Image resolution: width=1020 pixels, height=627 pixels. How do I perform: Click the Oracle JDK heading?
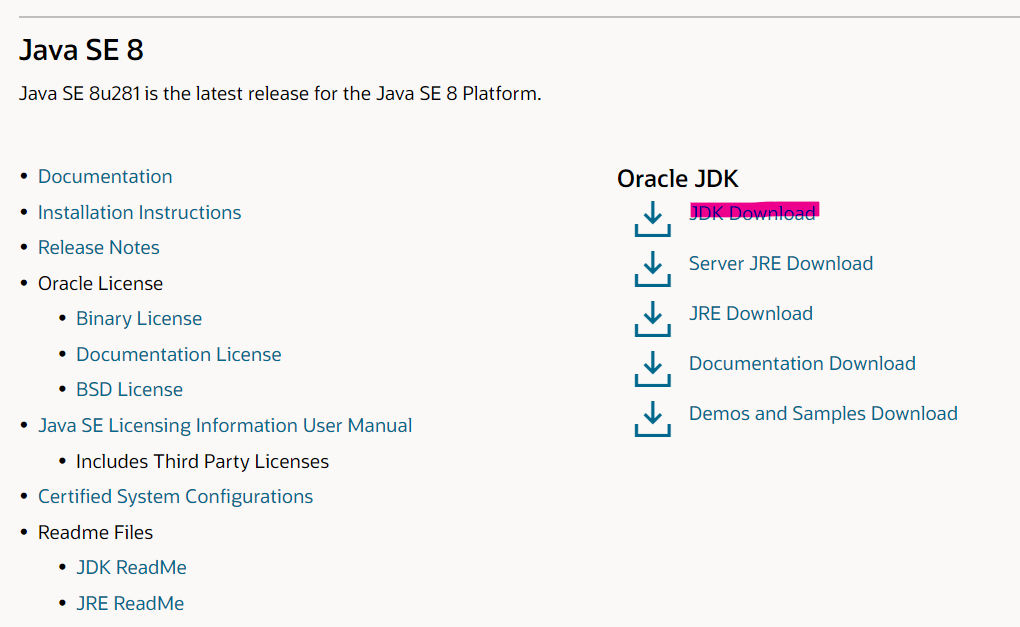(677, 179)
